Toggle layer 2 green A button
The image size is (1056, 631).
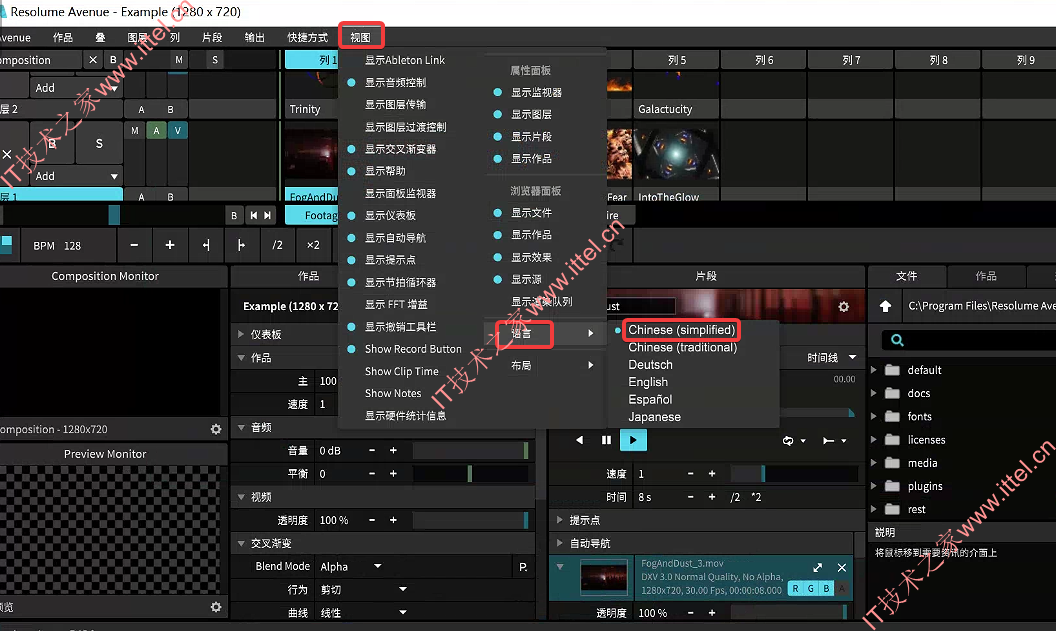tap(156, 131)
